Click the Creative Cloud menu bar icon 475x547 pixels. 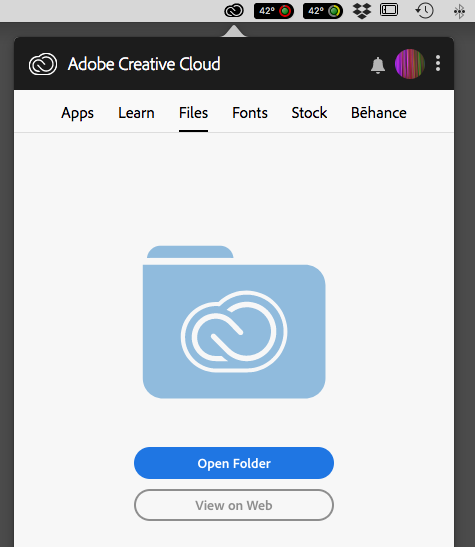[x=234, y=11]
